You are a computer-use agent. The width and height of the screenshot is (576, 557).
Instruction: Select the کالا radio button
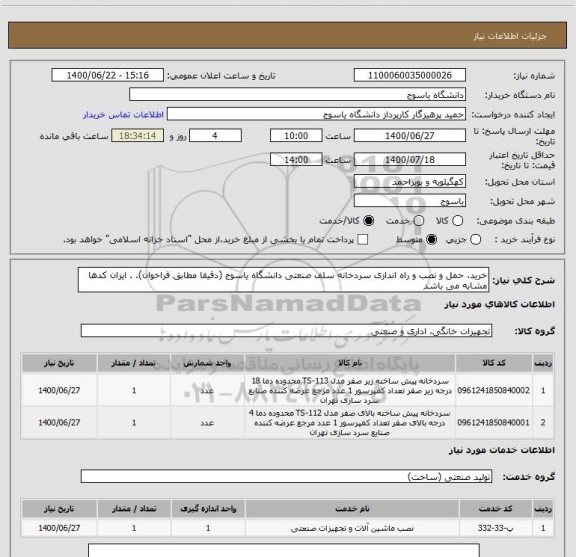point(457,221)
